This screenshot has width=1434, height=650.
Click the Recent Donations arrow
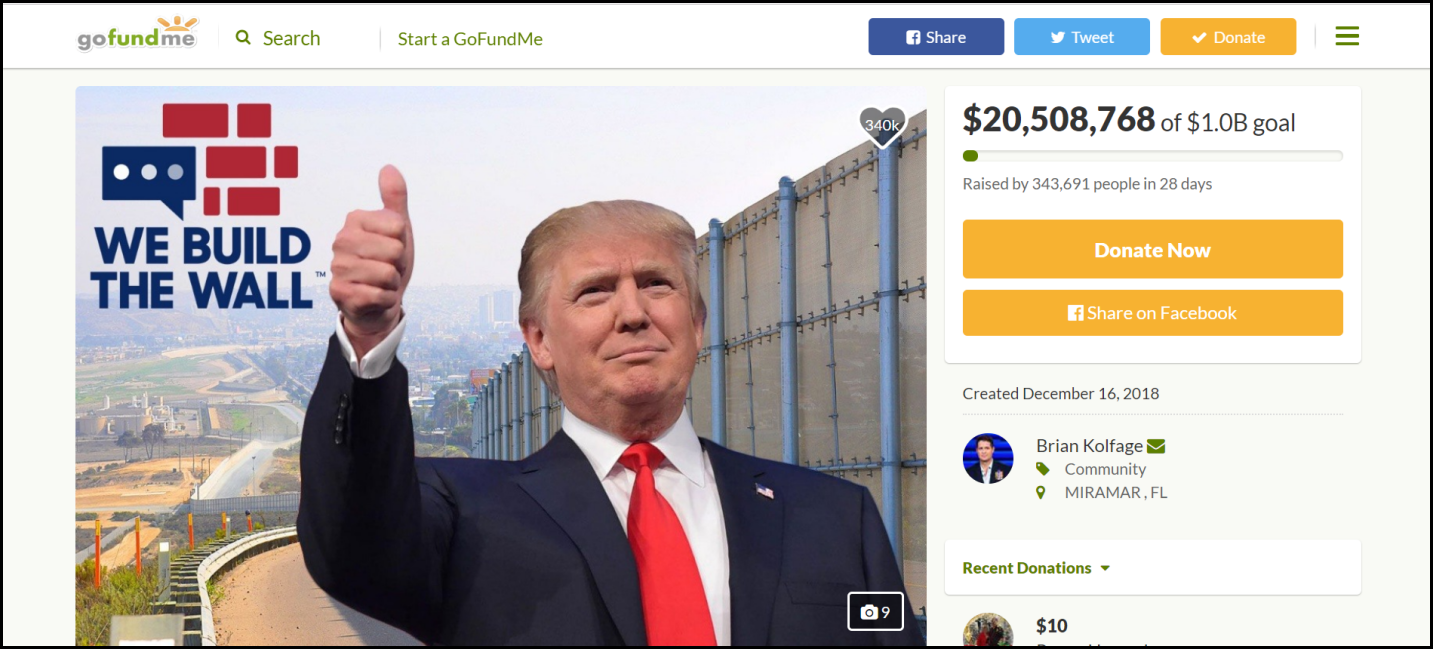[1105, 568]
